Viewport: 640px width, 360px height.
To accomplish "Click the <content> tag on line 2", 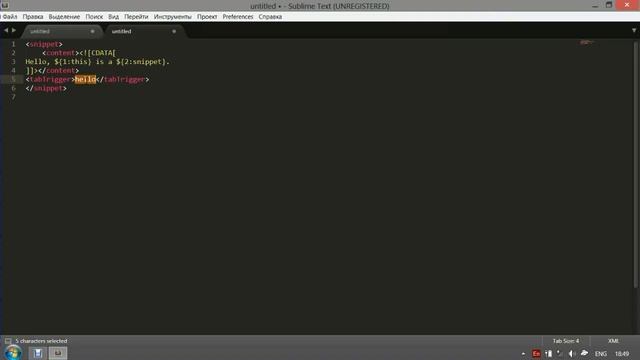I will 60,53.
